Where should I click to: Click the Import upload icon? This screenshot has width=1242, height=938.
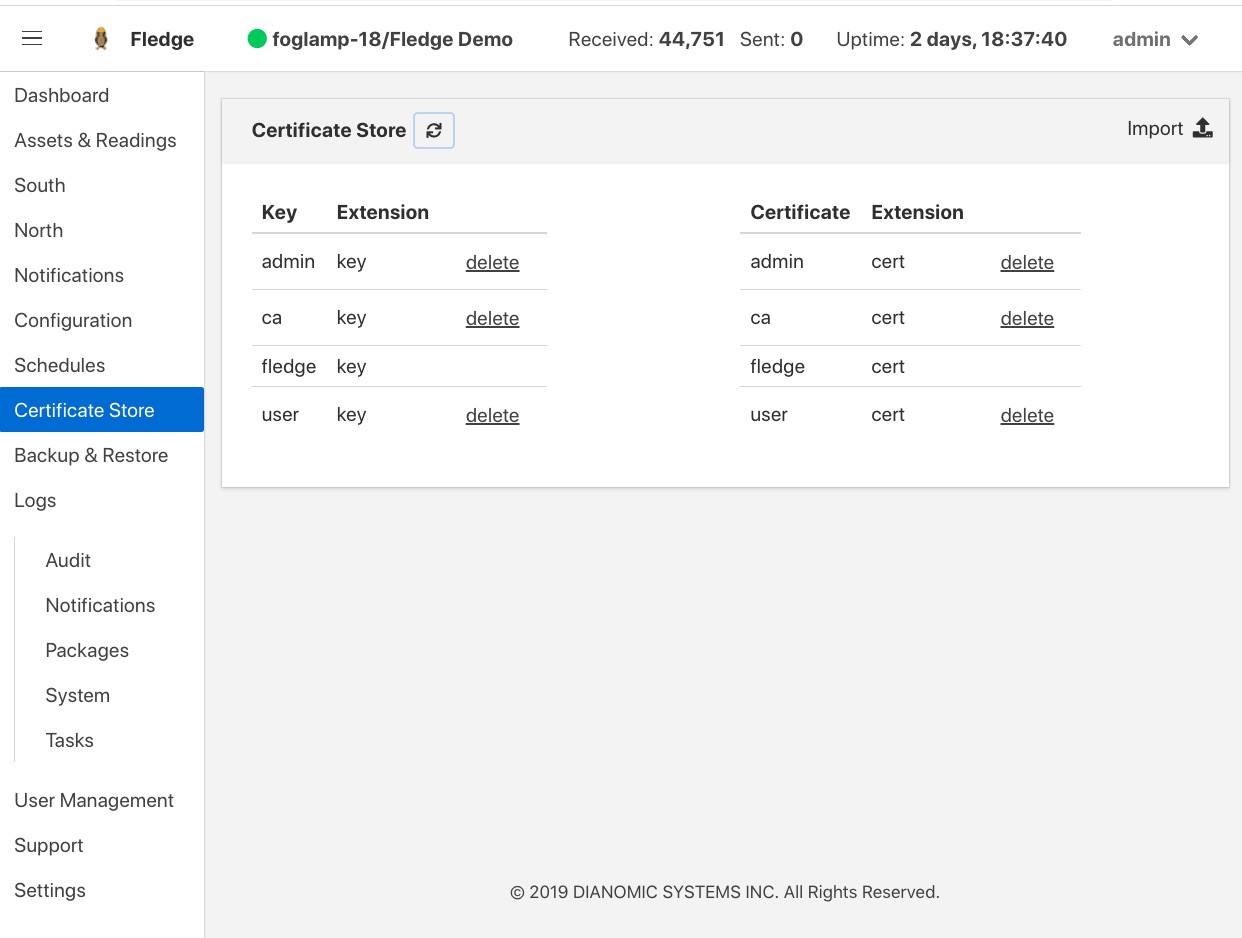click(x=1203, y=128)
